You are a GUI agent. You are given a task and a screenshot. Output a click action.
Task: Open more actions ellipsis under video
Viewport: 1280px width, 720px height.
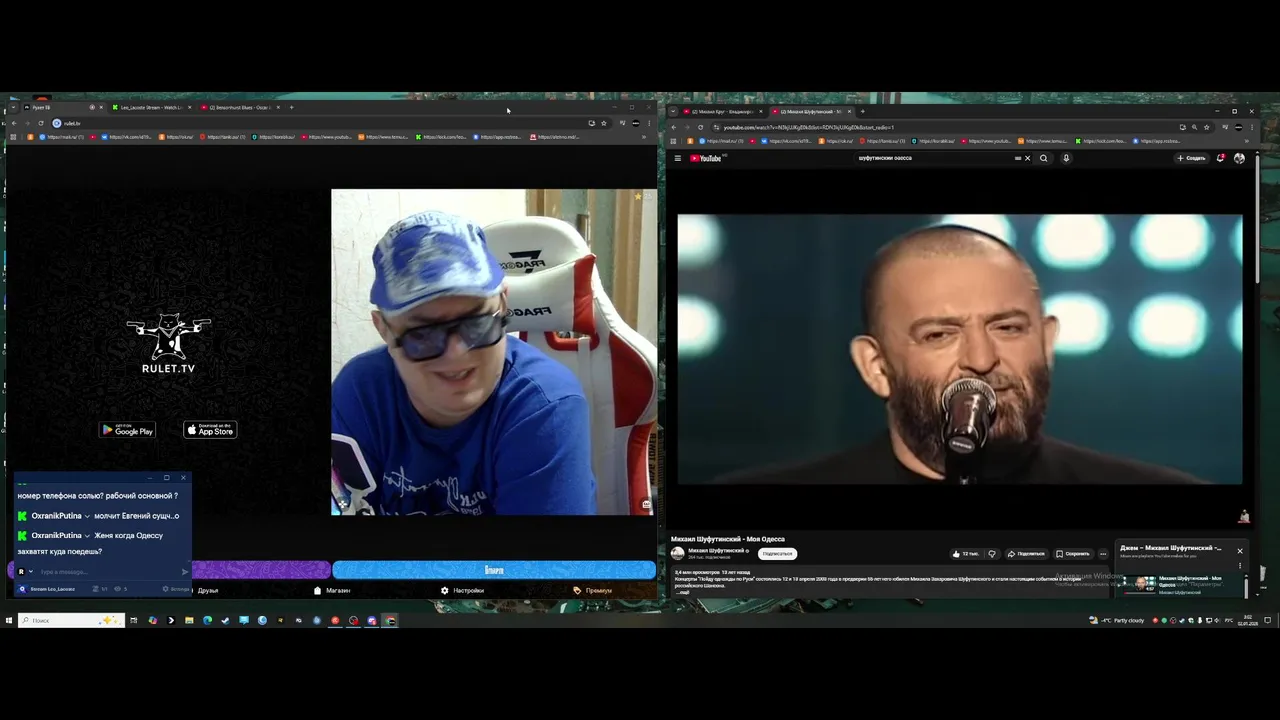1103,553
